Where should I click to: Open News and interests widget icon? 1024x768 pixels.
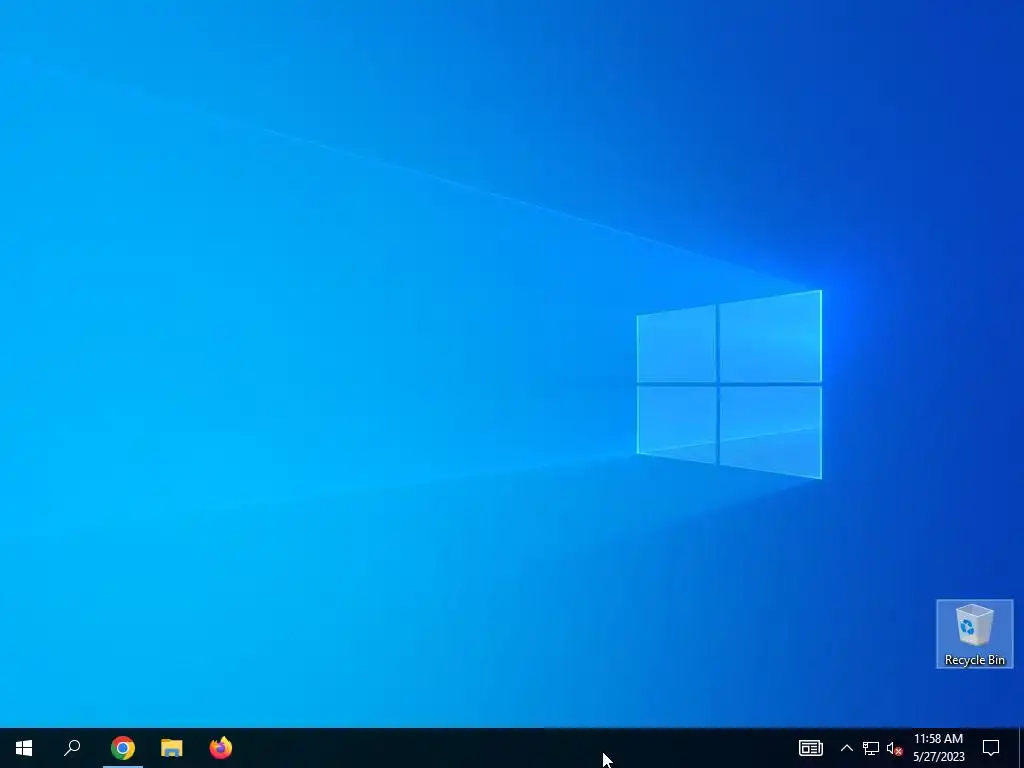810,748
